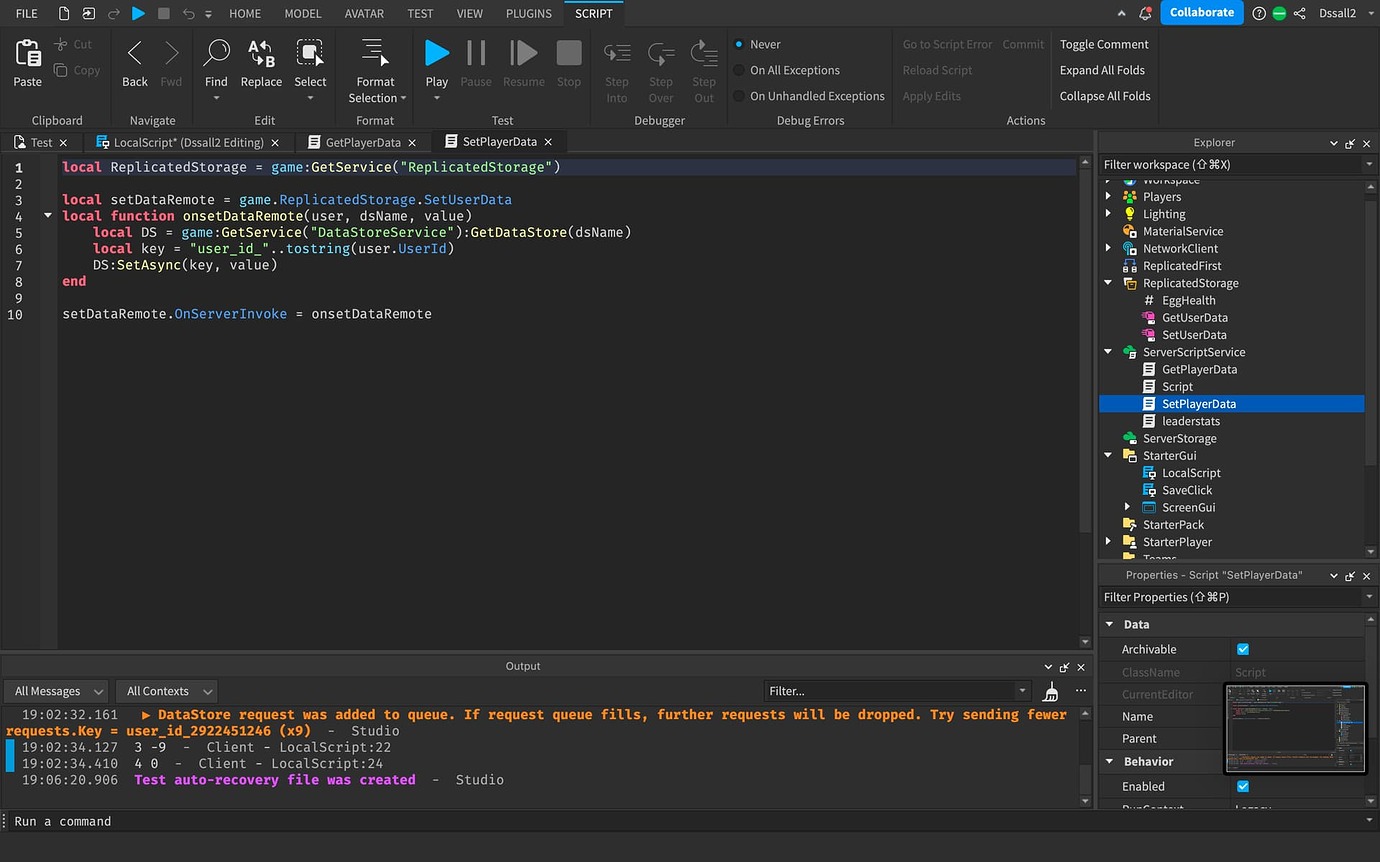Collapse the ServerScriptService tree node
This screenshot has height=862, width=1380.
tap(1108, 352)
